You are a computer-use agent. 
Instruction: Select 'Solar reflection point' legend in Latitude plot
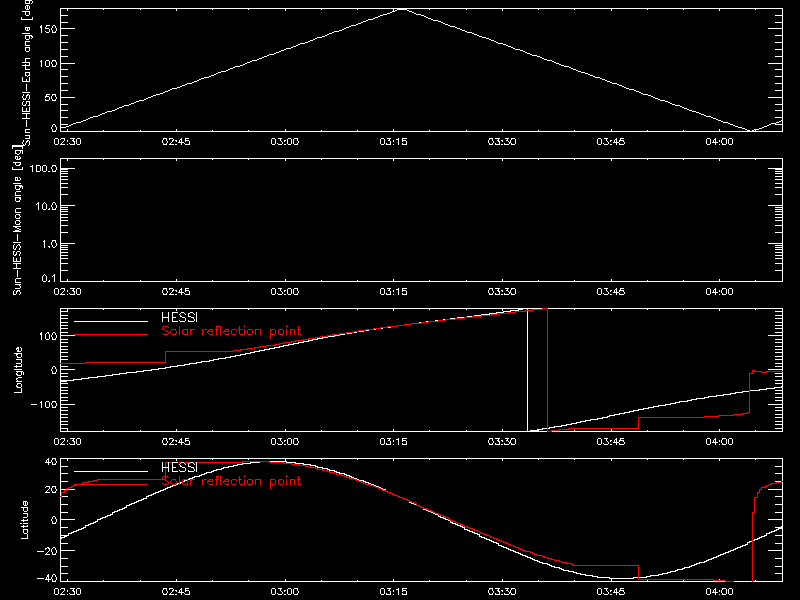(x=231, y=481)
